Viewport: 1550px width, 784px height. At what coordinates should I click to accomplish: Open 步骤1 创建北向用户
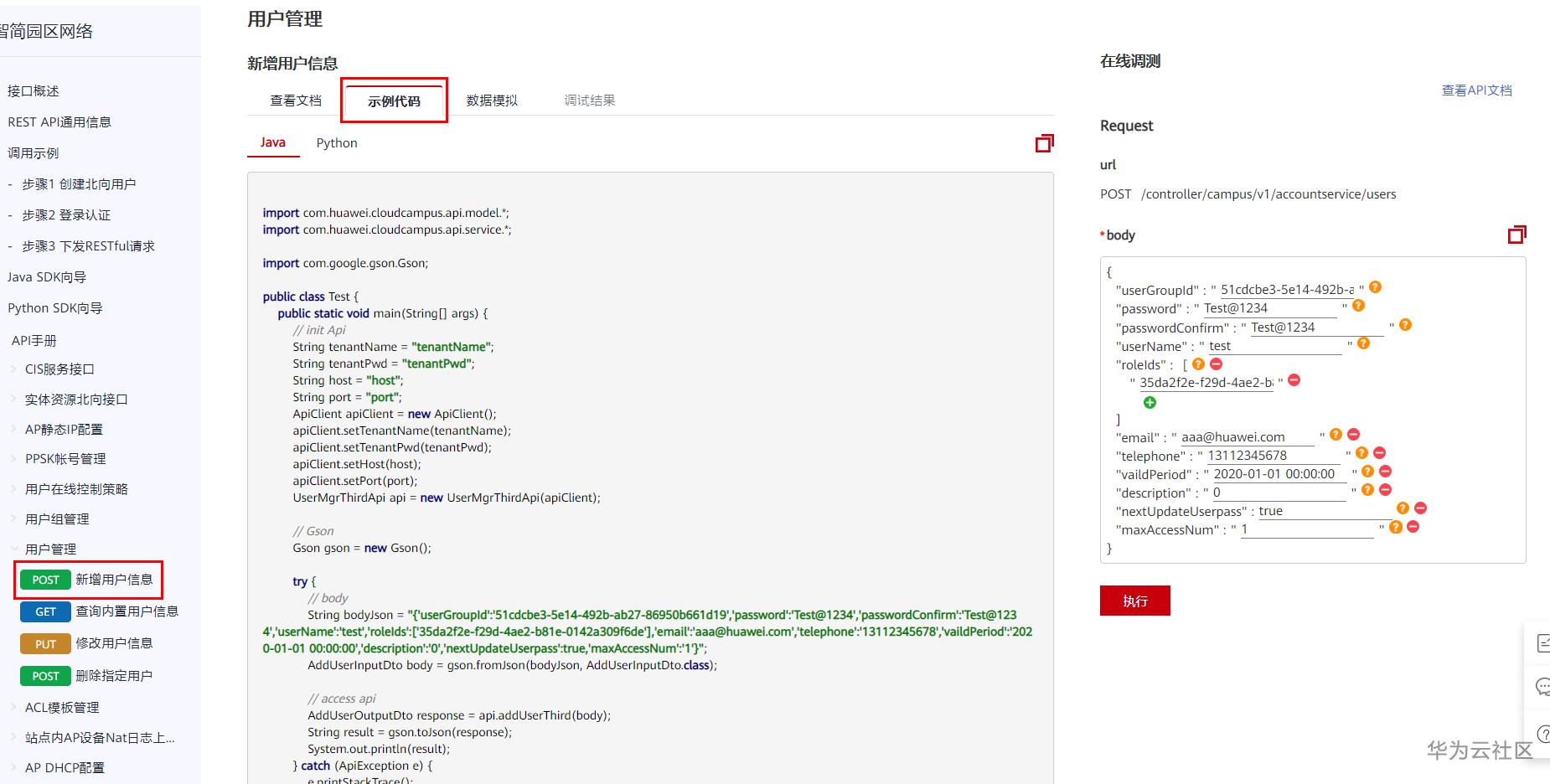click(79, 184)
